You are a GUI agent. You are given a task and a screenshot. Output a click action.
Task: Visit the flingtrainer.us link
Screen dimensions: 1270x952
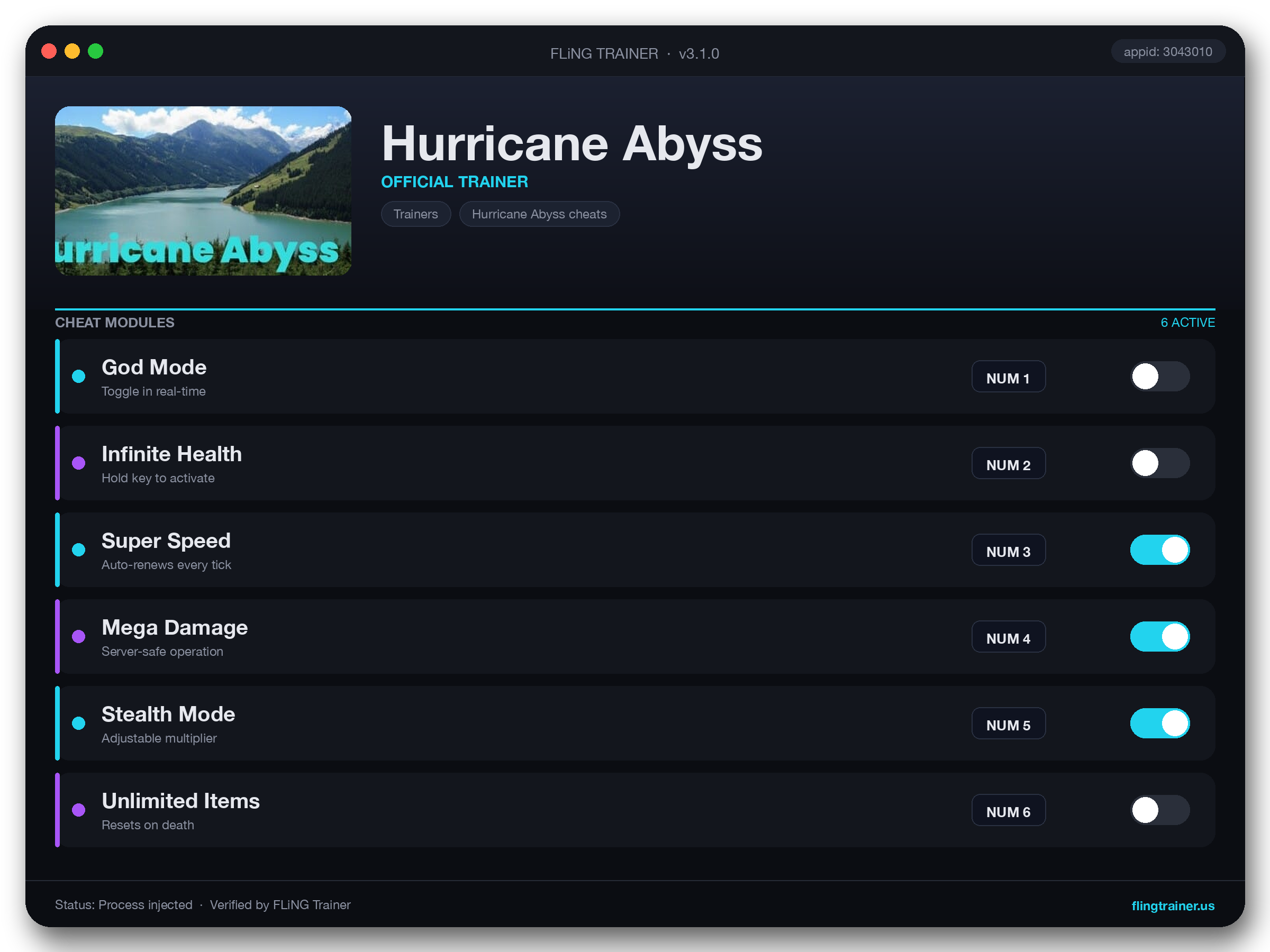1173,905
